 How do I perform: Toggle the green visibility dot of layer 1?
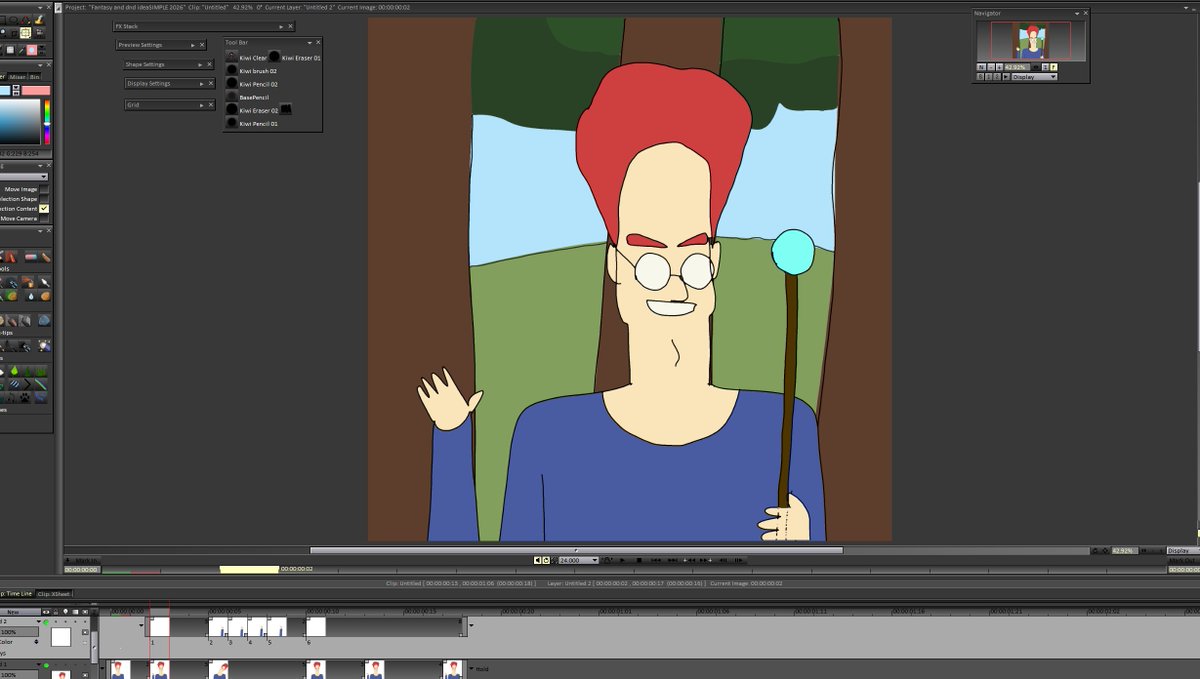46,665
